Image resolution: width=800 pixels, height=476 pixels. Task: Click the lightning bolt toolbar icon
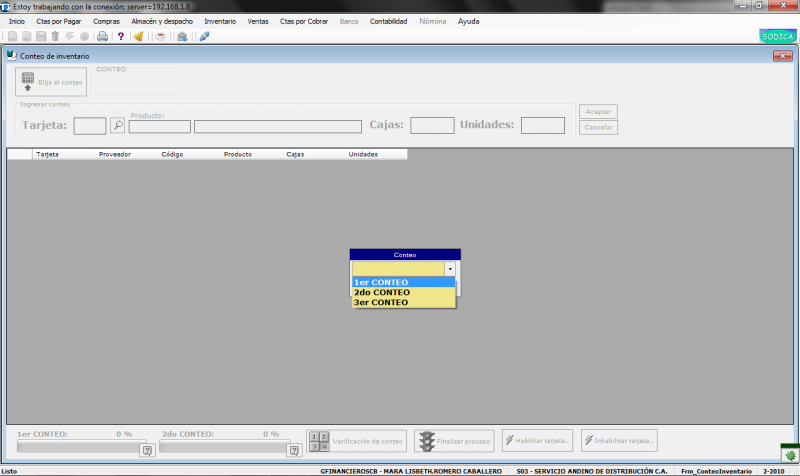69,36
